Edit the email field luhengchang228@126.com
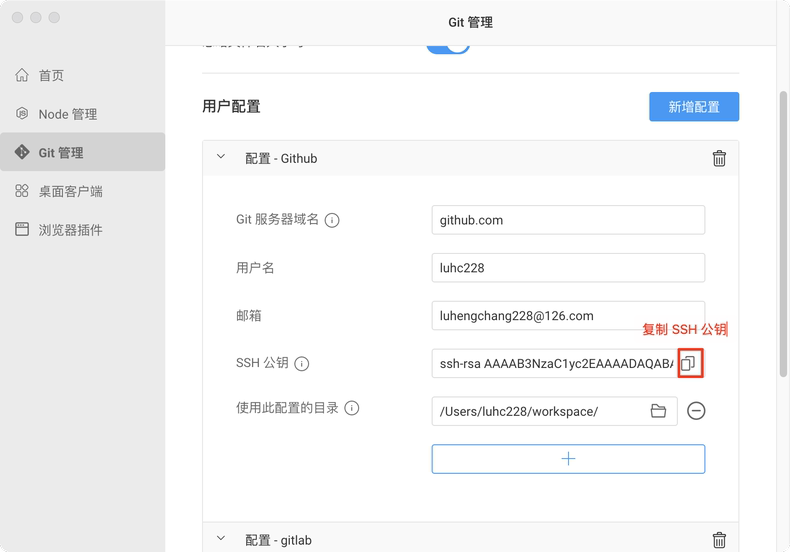This screenshot has width=790, height=552. click(x=568, y=316)
